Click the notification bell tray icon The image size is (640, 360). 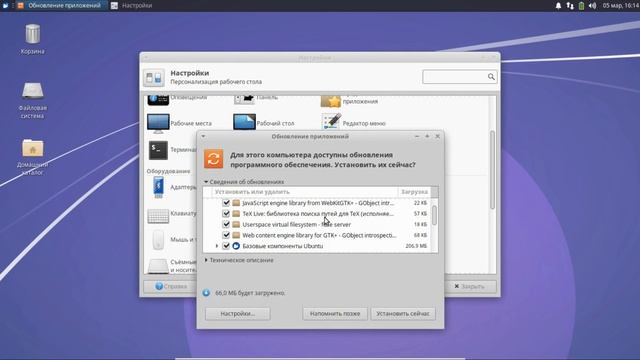click(558, 6)
